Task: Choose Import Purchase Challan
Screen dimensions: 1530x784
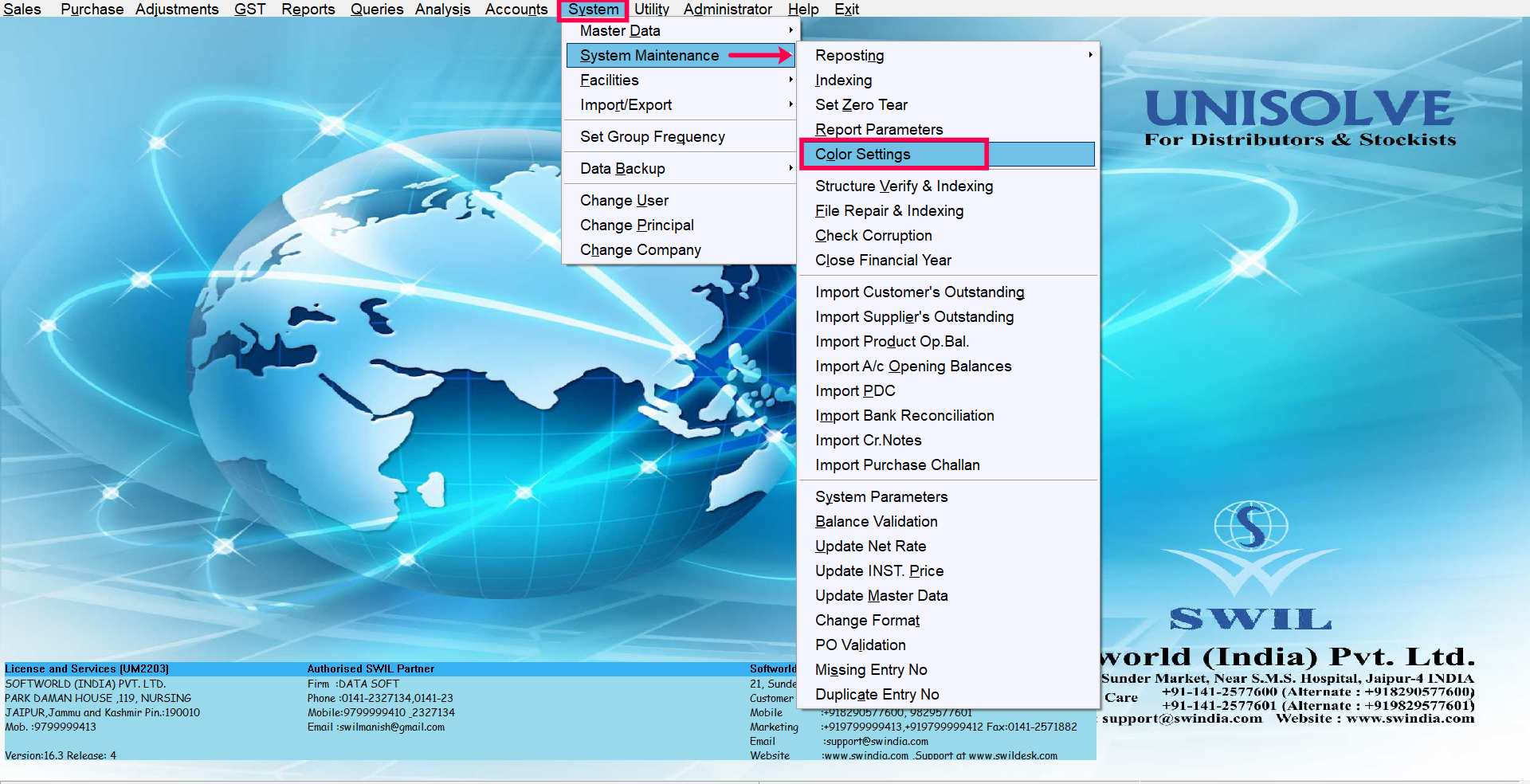Action: (x=948, y=465)
